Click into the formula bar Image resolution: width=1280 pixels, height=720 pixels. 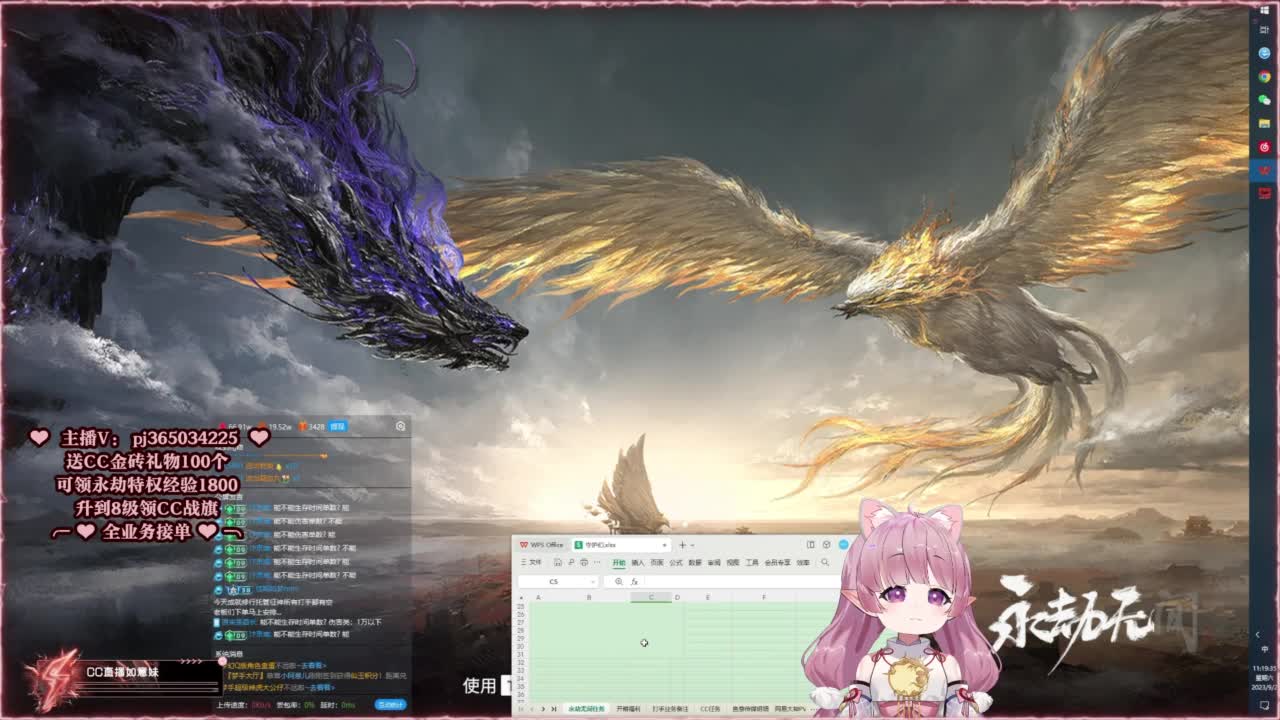pyautogui.click(x=742, y=581)
